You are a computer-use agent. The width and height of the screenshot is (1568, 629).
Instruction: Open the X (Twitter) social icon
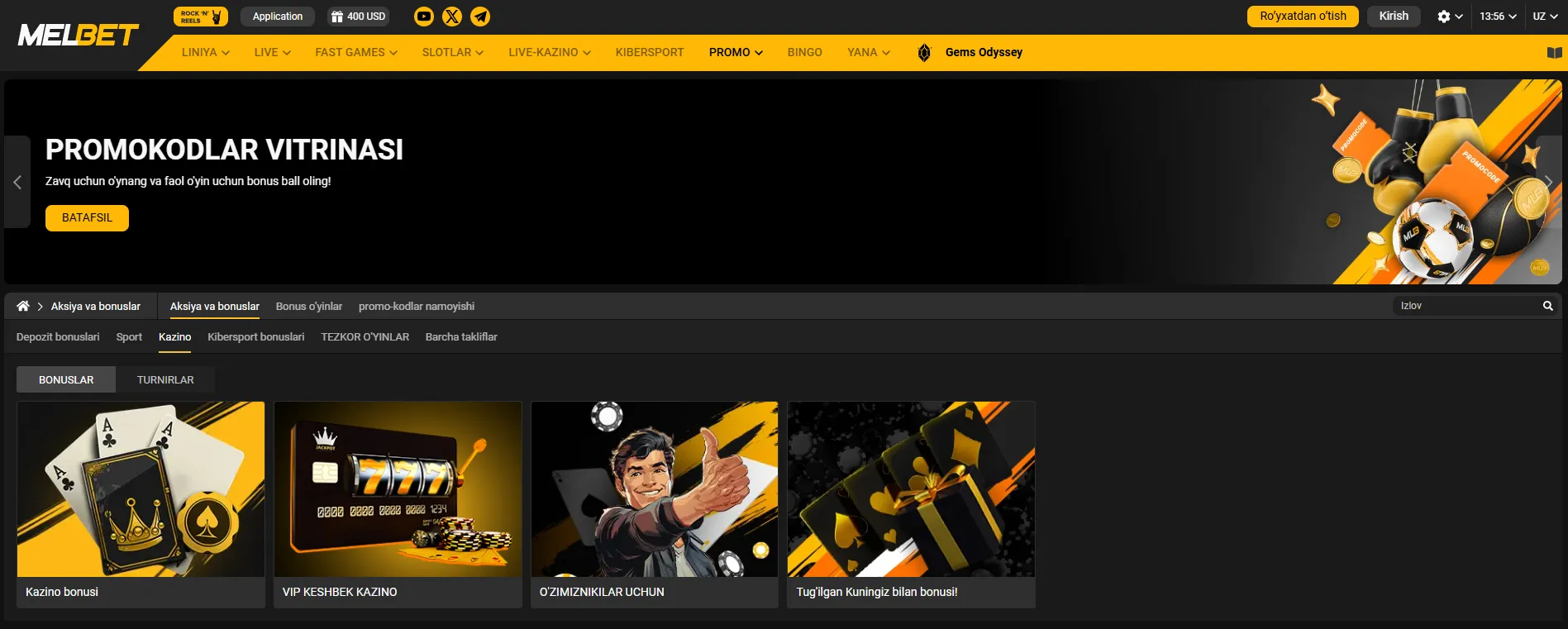pyautogui.click(x=452, y=17)
